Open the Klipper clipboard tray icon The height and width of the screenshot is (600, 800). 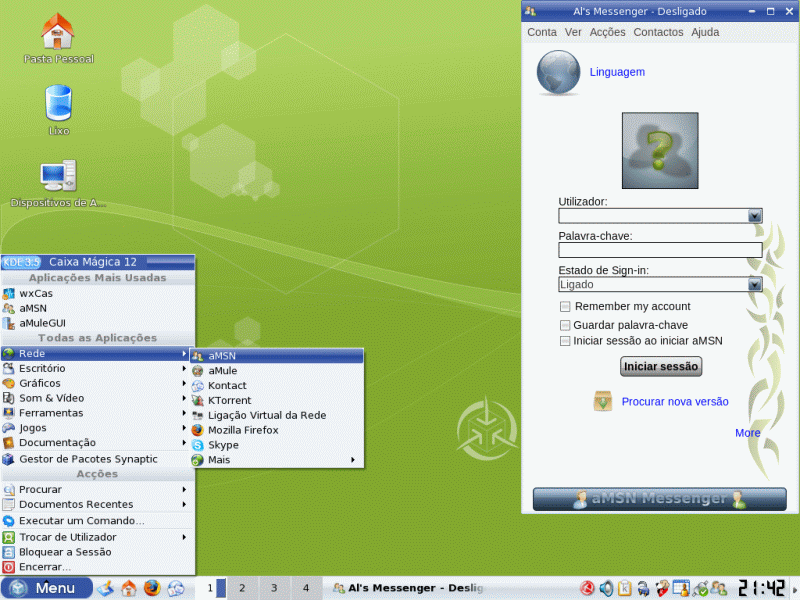click(624, 588)
